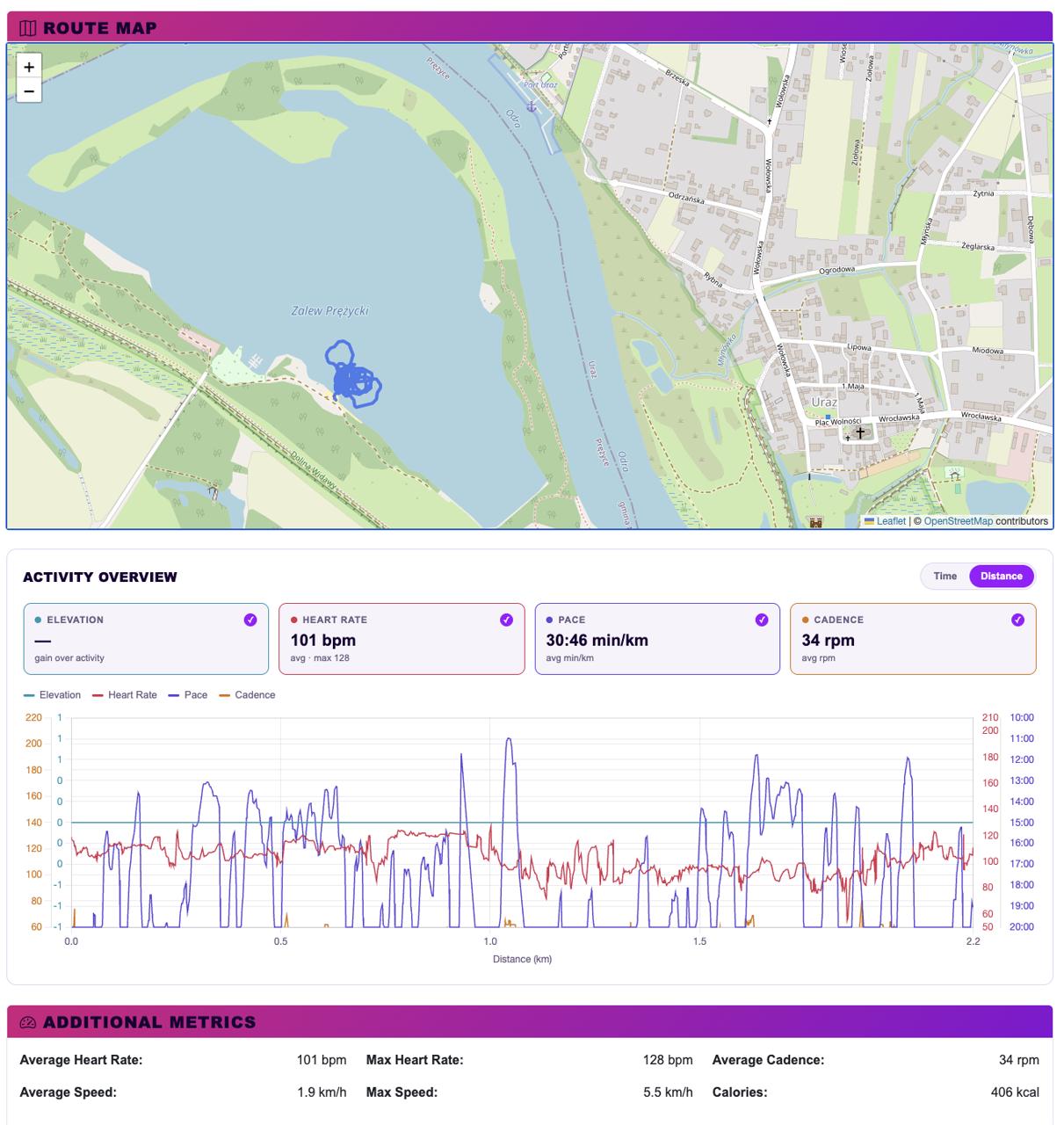This screenshot has width=1064, height=1125.
Task: Hide Cadence series via chart legend
Action: click(x=247, y=695)
